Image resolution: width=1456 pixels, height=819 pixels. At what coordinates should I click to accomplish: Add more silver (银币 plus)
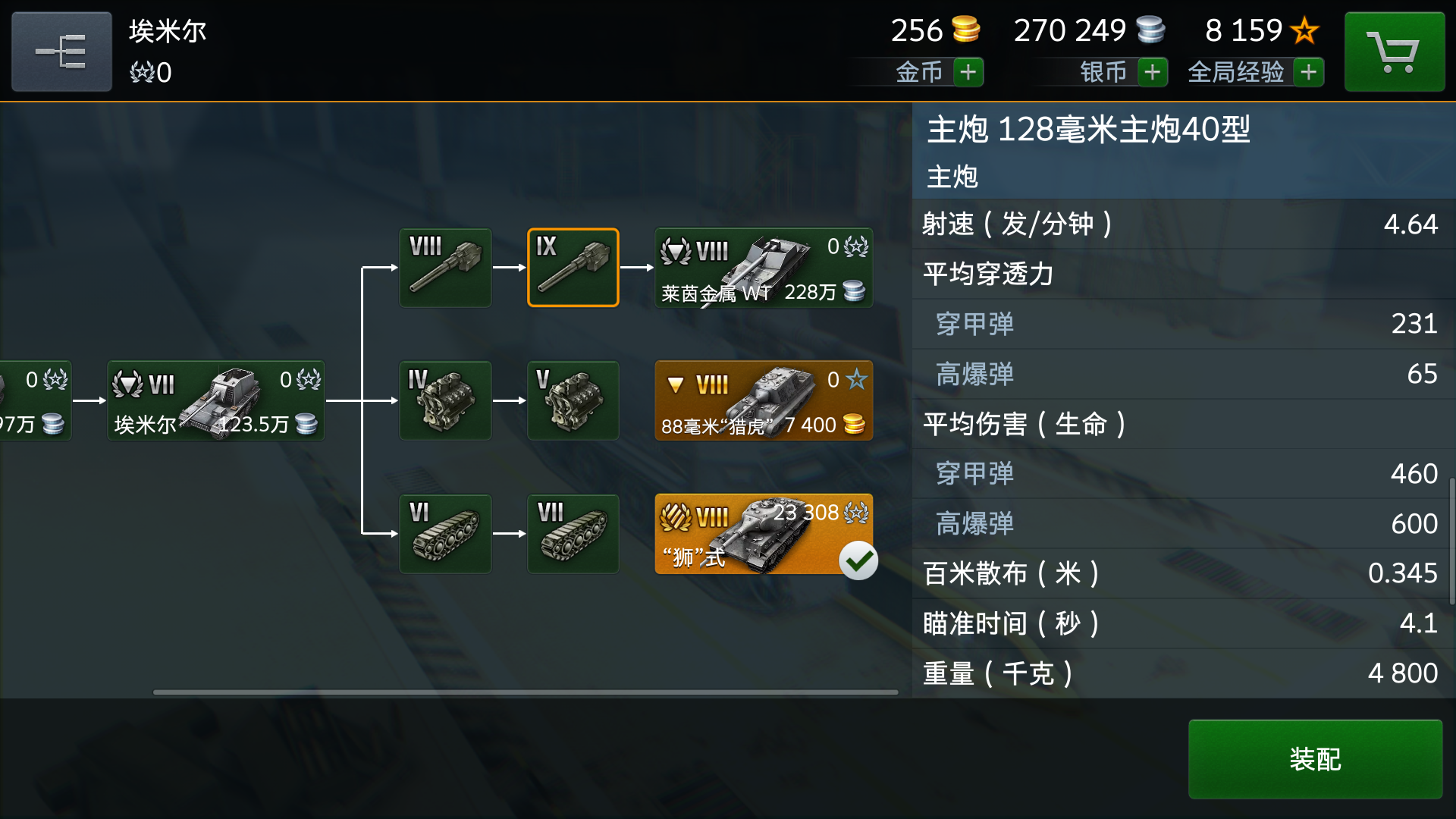click(1153, 72)
